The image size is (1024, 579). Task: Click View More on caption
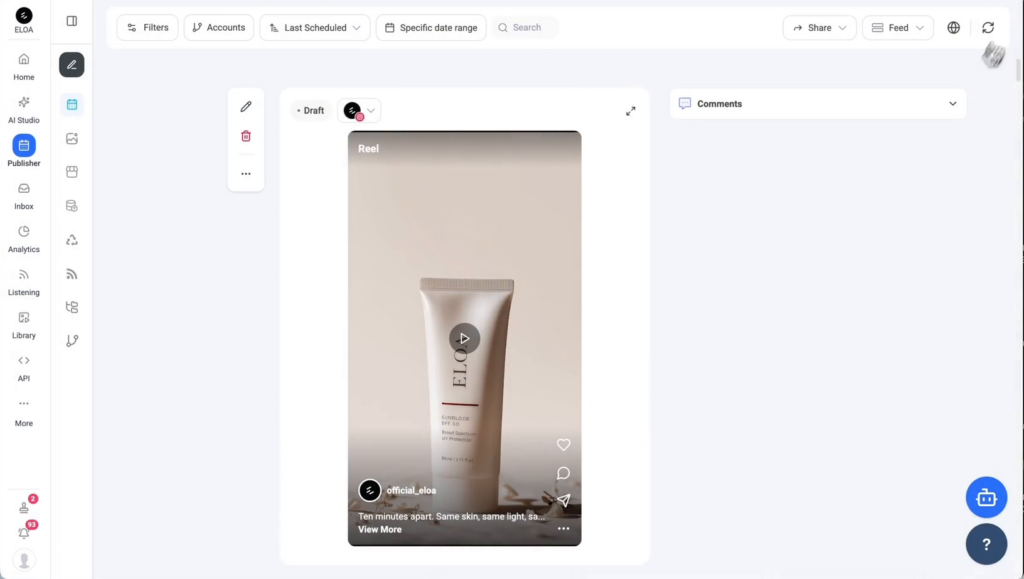379,529
